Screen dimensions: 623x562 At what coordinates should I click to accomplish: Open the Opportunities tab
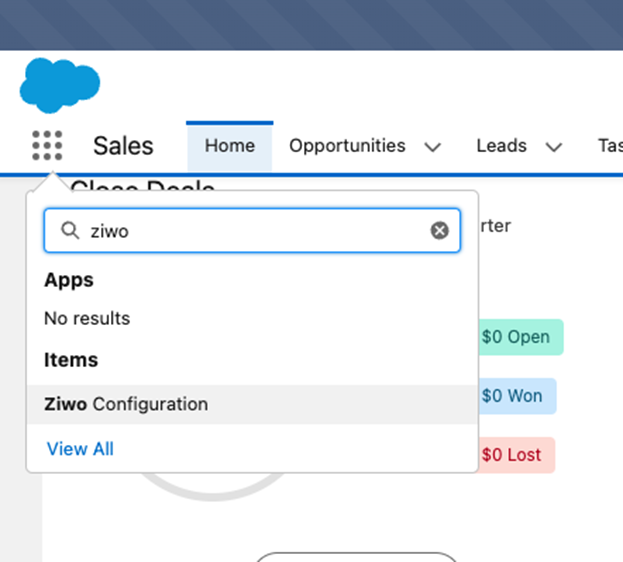pos(347,145)
